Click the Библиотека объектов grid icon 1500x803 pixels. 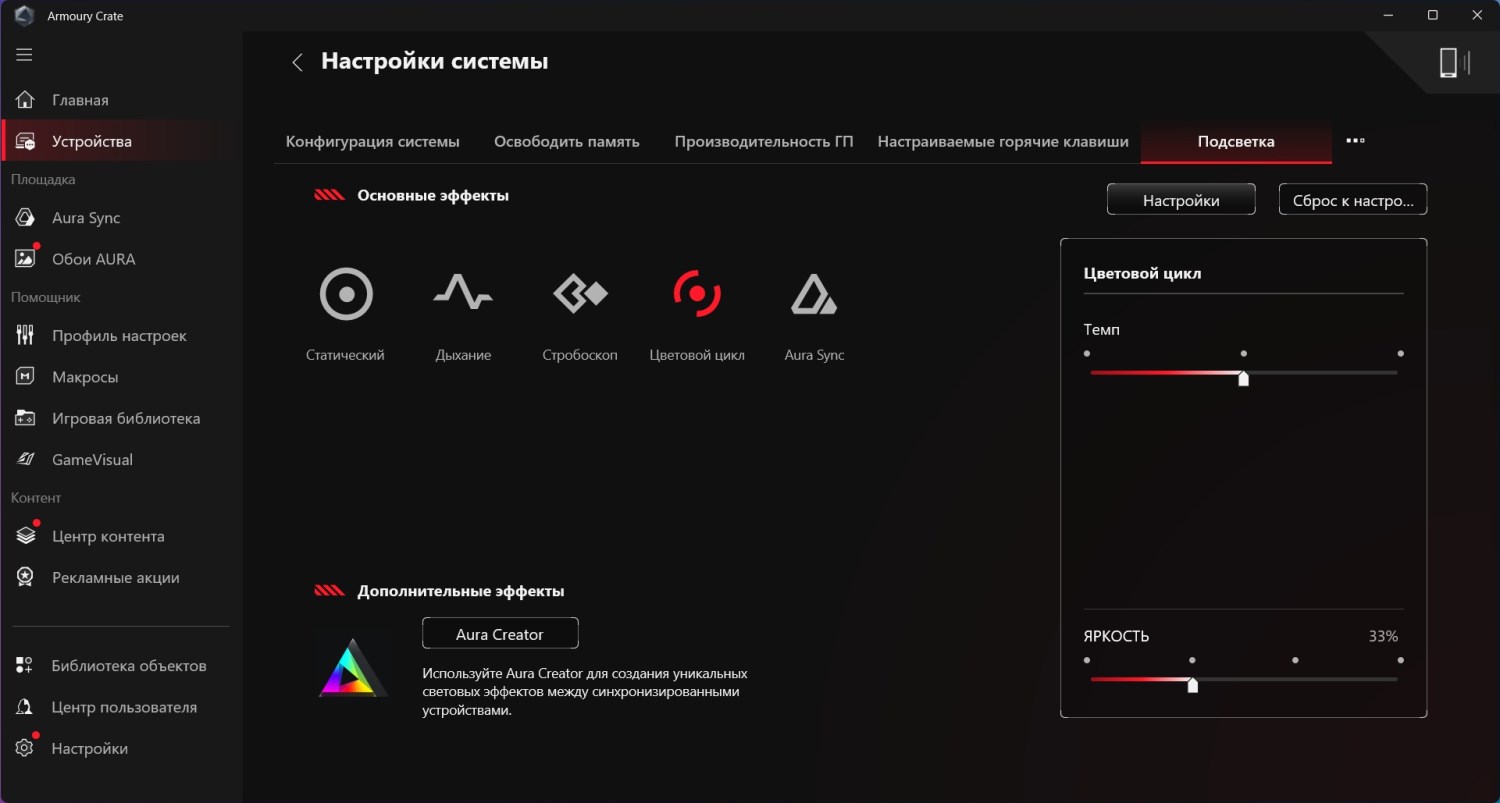coord(26,666)
